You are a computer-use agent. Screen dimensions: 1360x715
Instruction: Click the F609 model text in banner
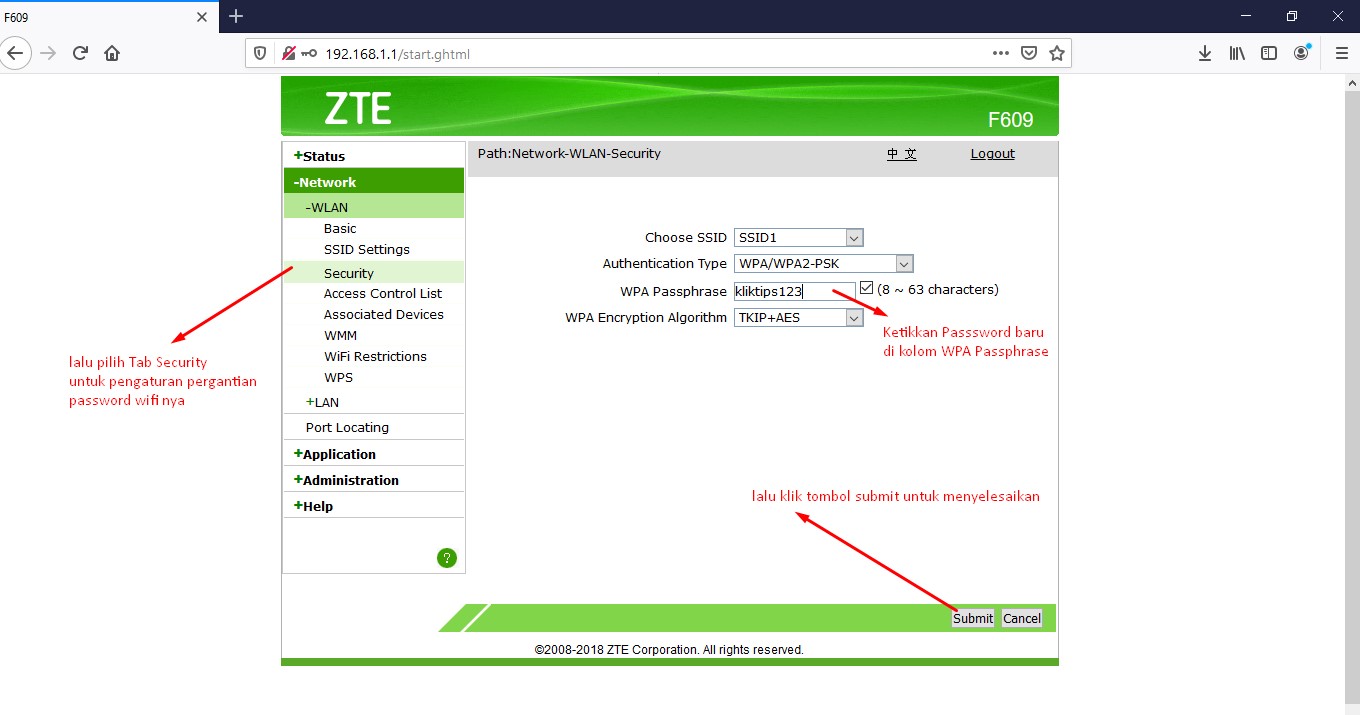1010,121
